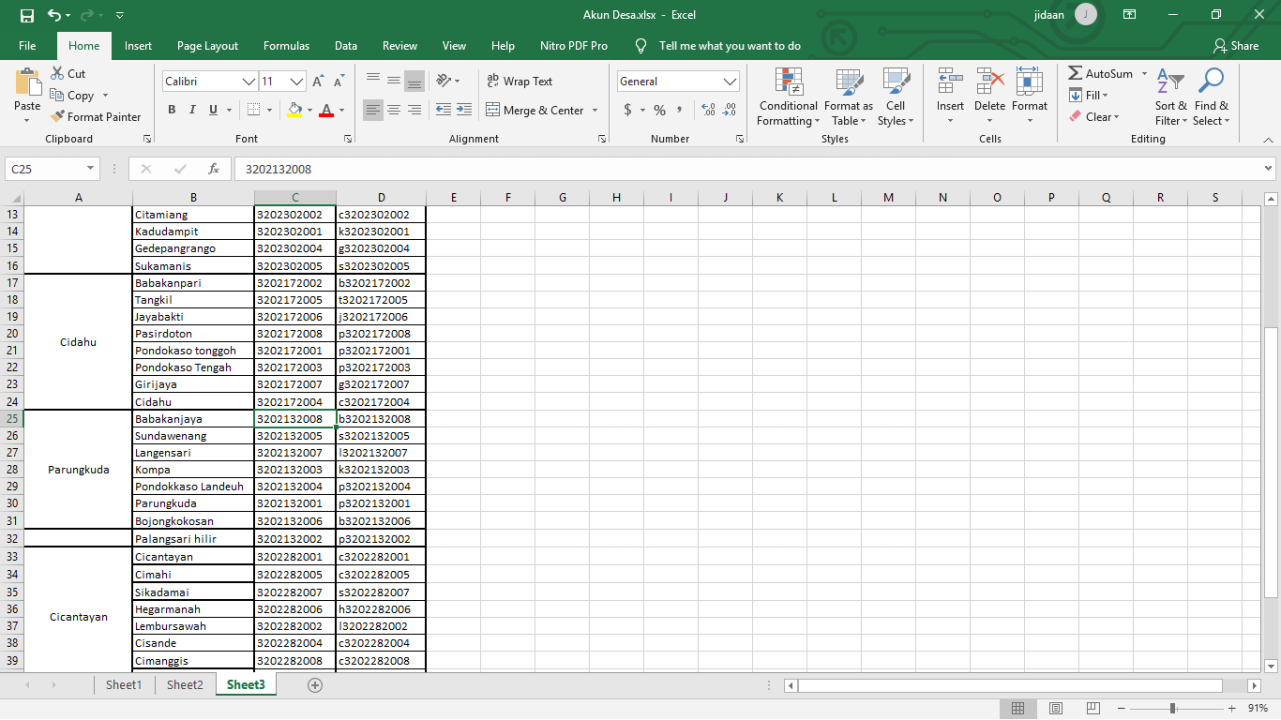Toggle Italic formatting
This screenshot has width=1281, height=720.
193,110
